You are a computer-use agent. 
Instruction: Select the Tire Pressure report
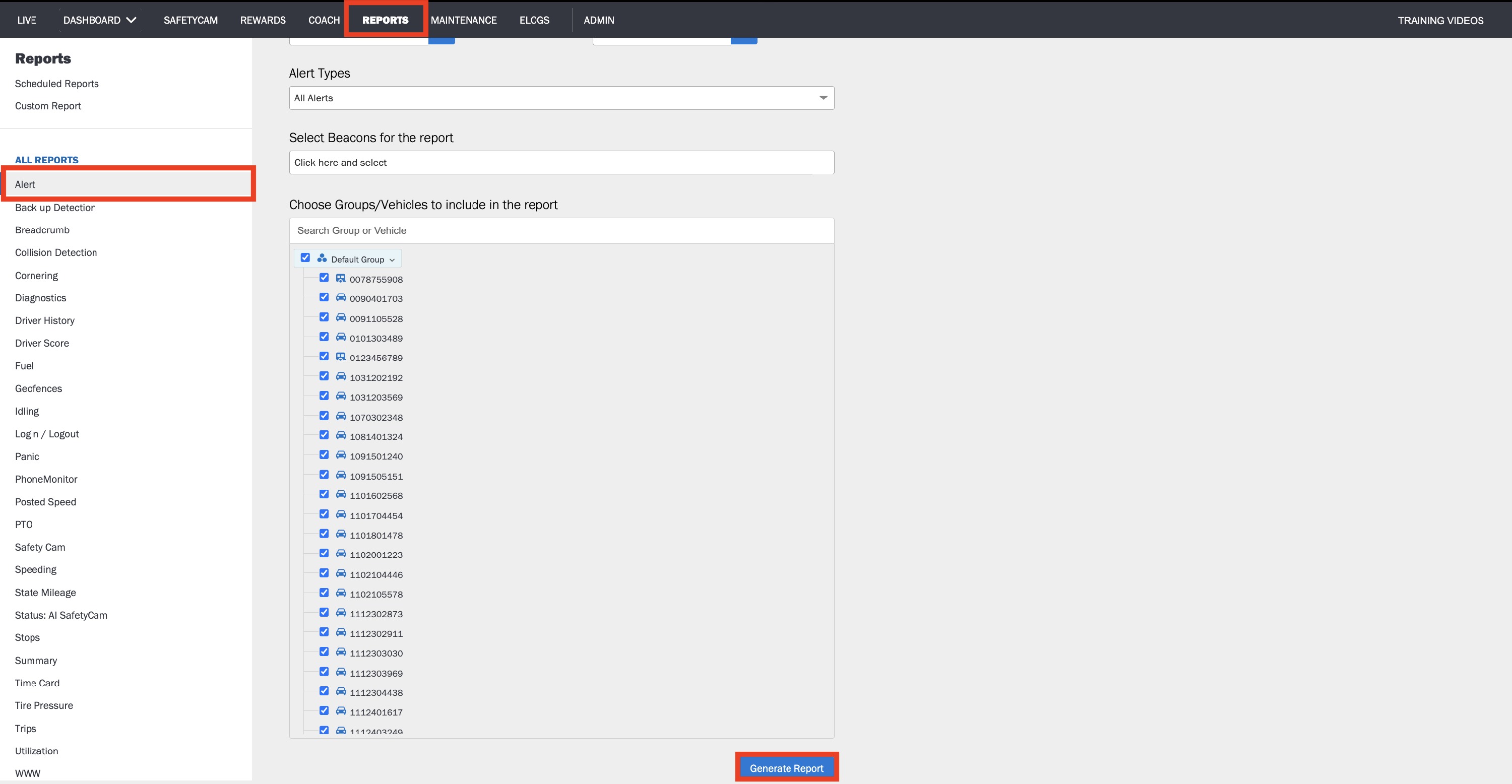click(44, 706)
